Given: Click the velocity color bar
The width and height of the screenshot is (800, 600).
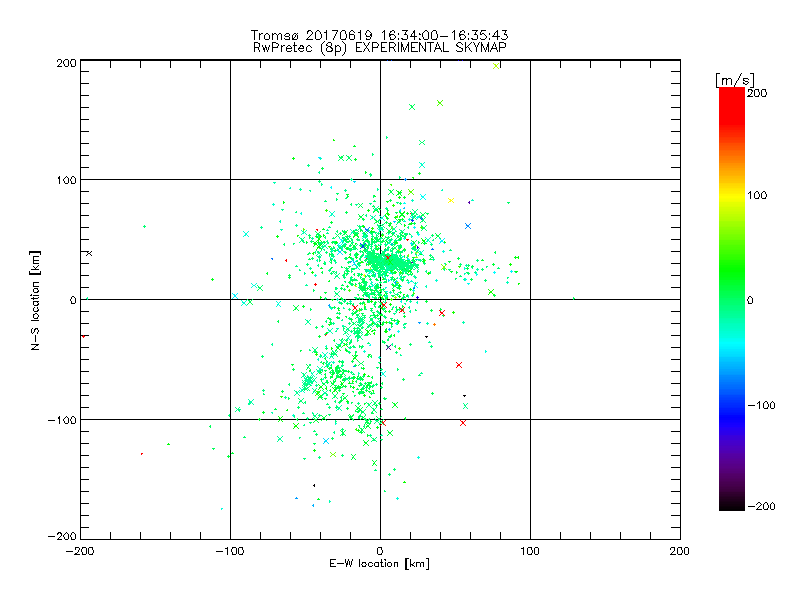Looking at the screenshot, I should tap(732, 299).
